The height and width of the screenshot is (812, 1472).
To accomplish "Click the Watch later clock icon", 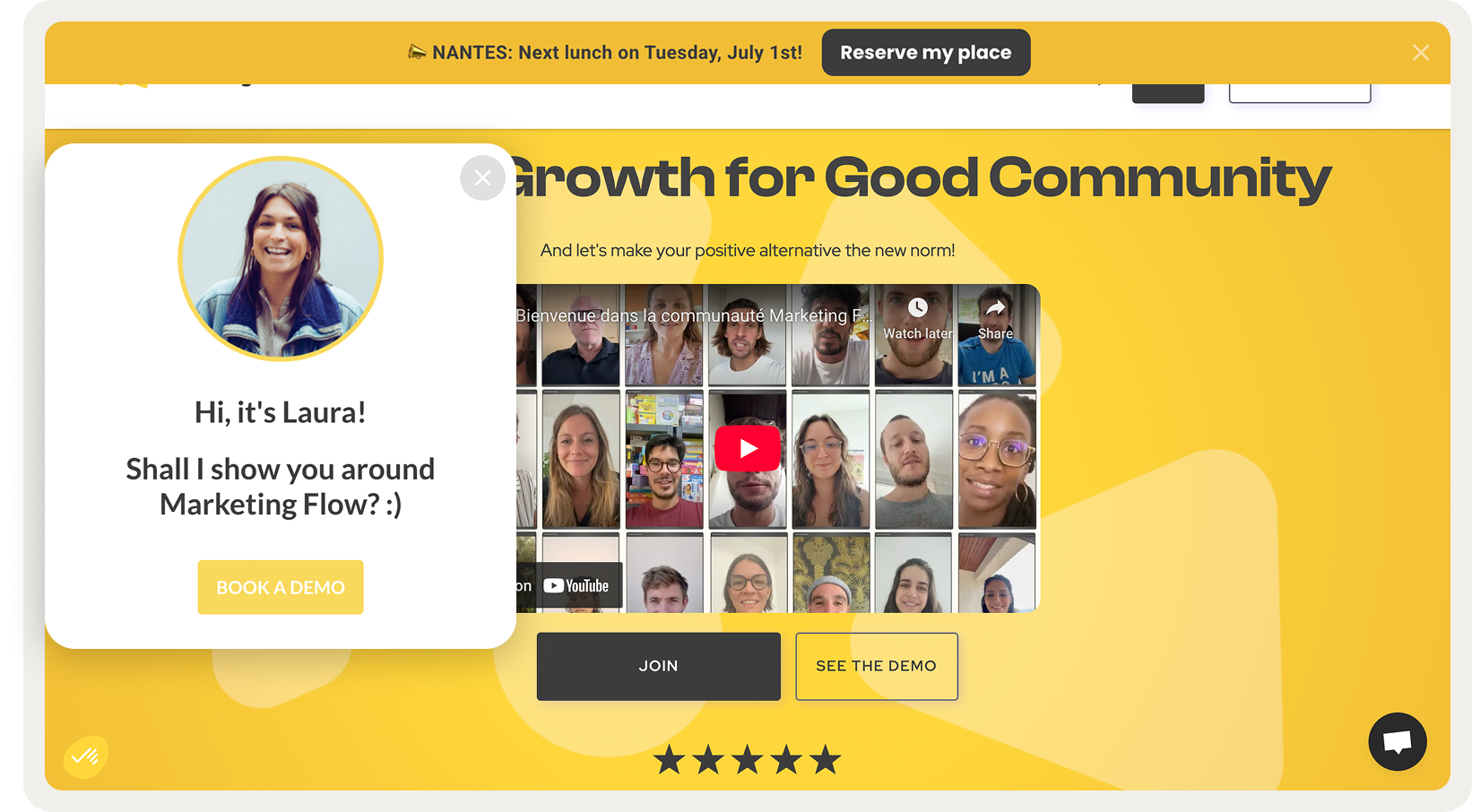I will (x=917, y=307).
